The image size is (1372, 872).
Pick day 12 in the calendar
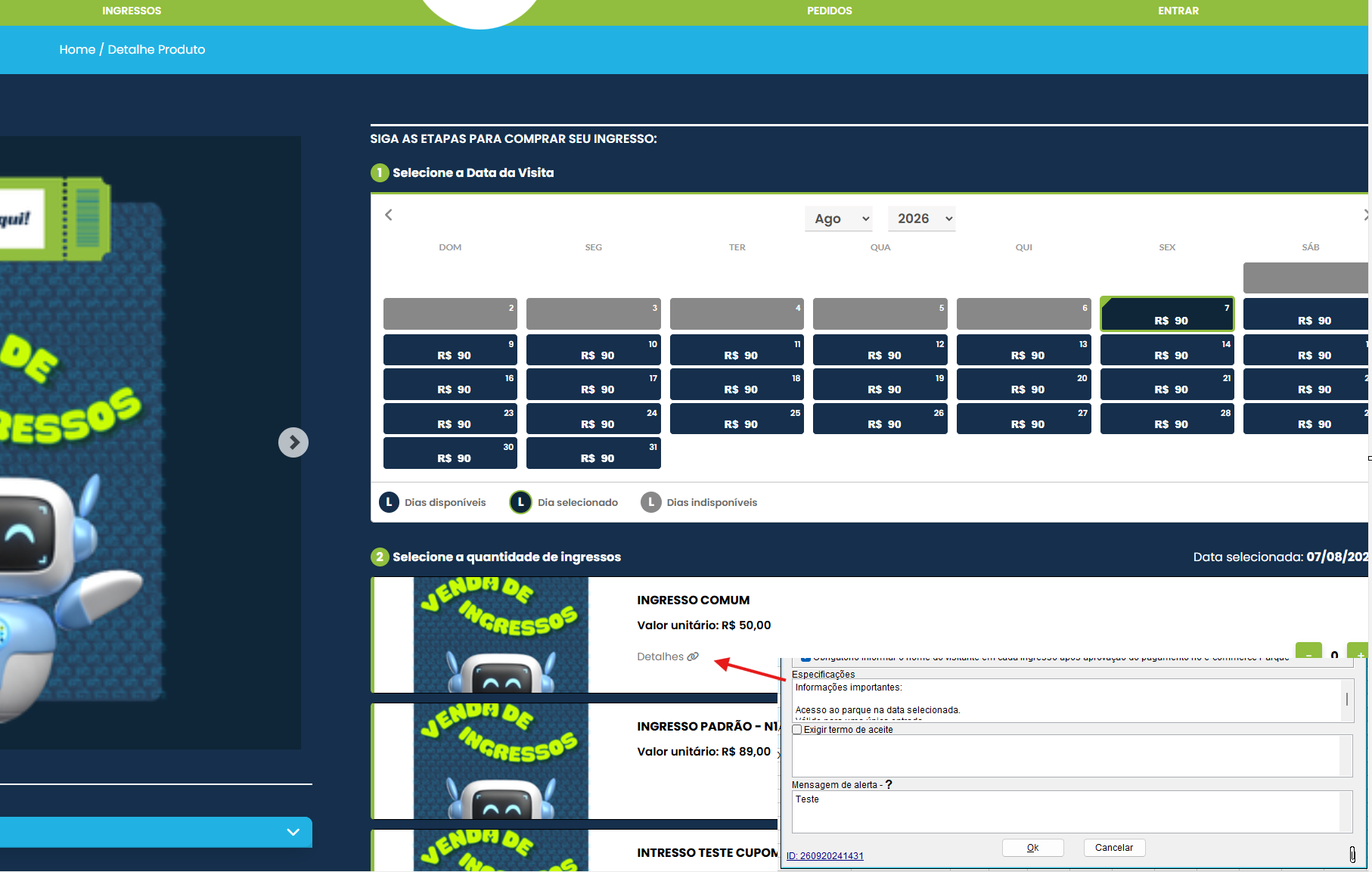point(880,349)
